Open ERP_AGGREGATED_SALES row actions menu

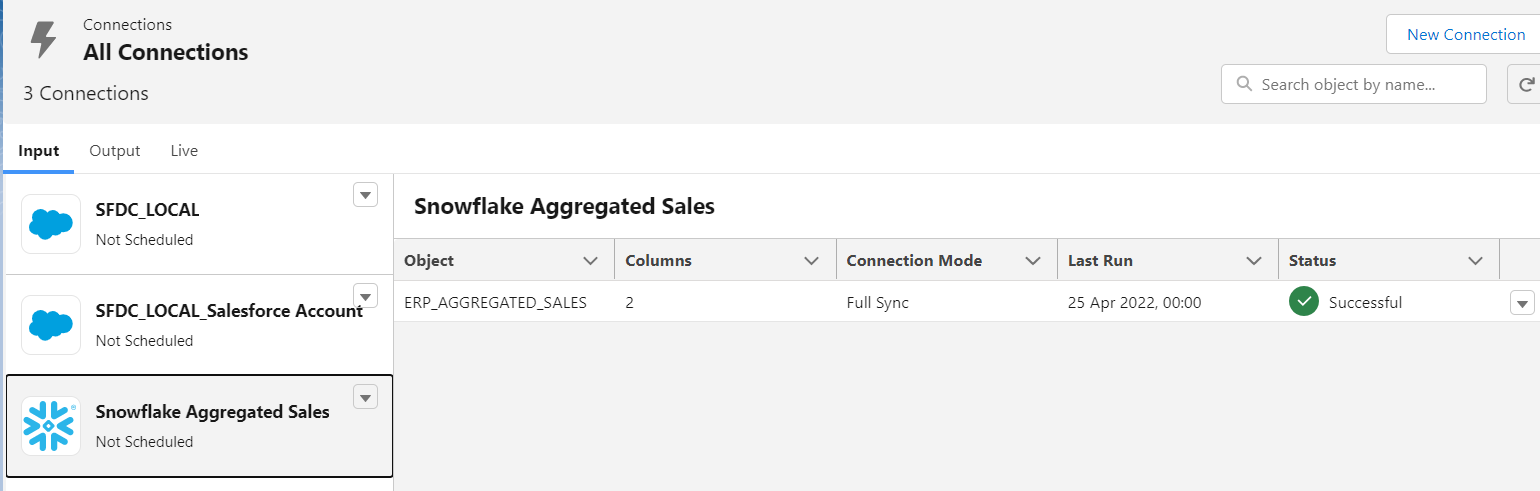pos(1522,303)
